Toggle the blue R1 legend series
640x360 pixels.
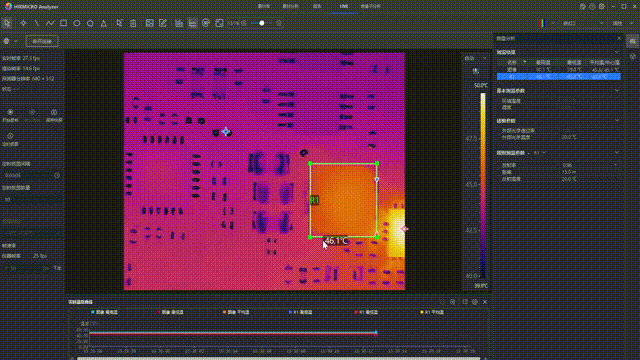click(x=300, y=312)
